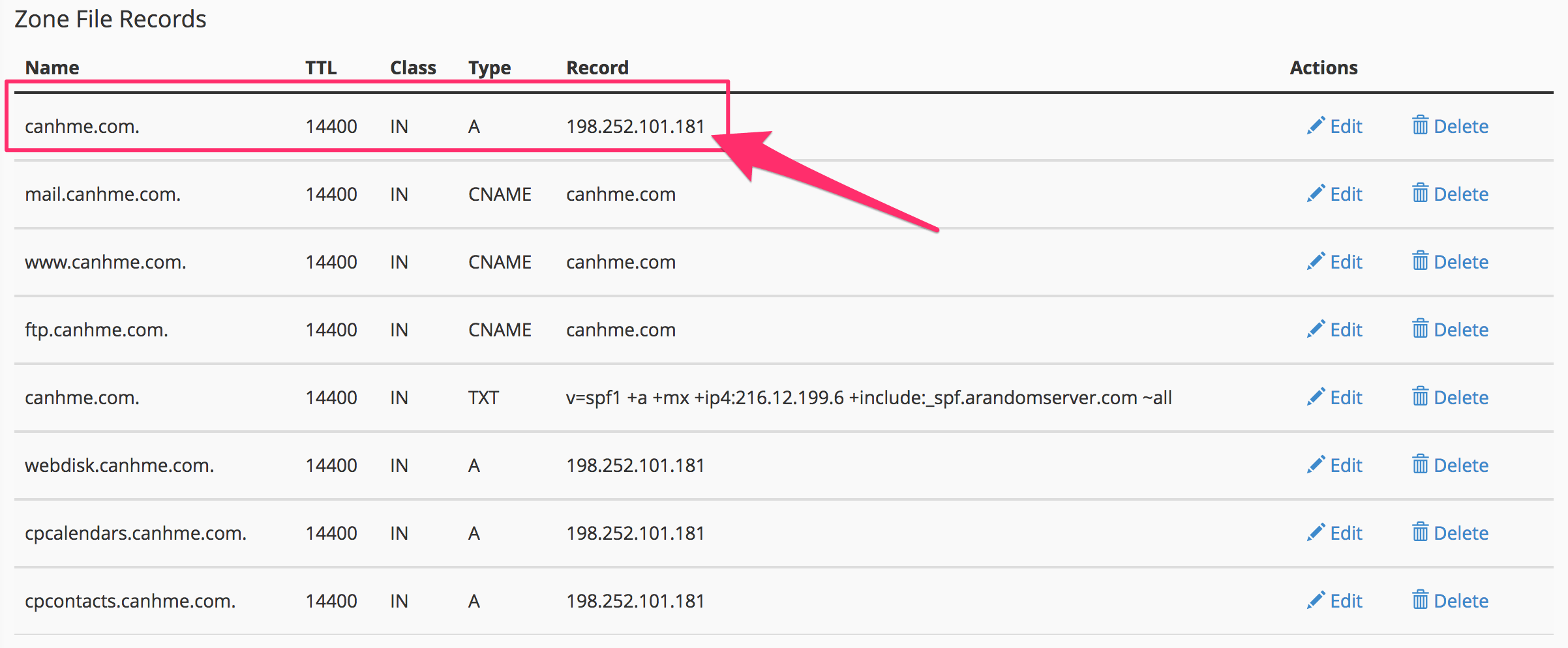This screenshot has height=648, width=1568.
Task: Click the Type column header
Action: 489,68
